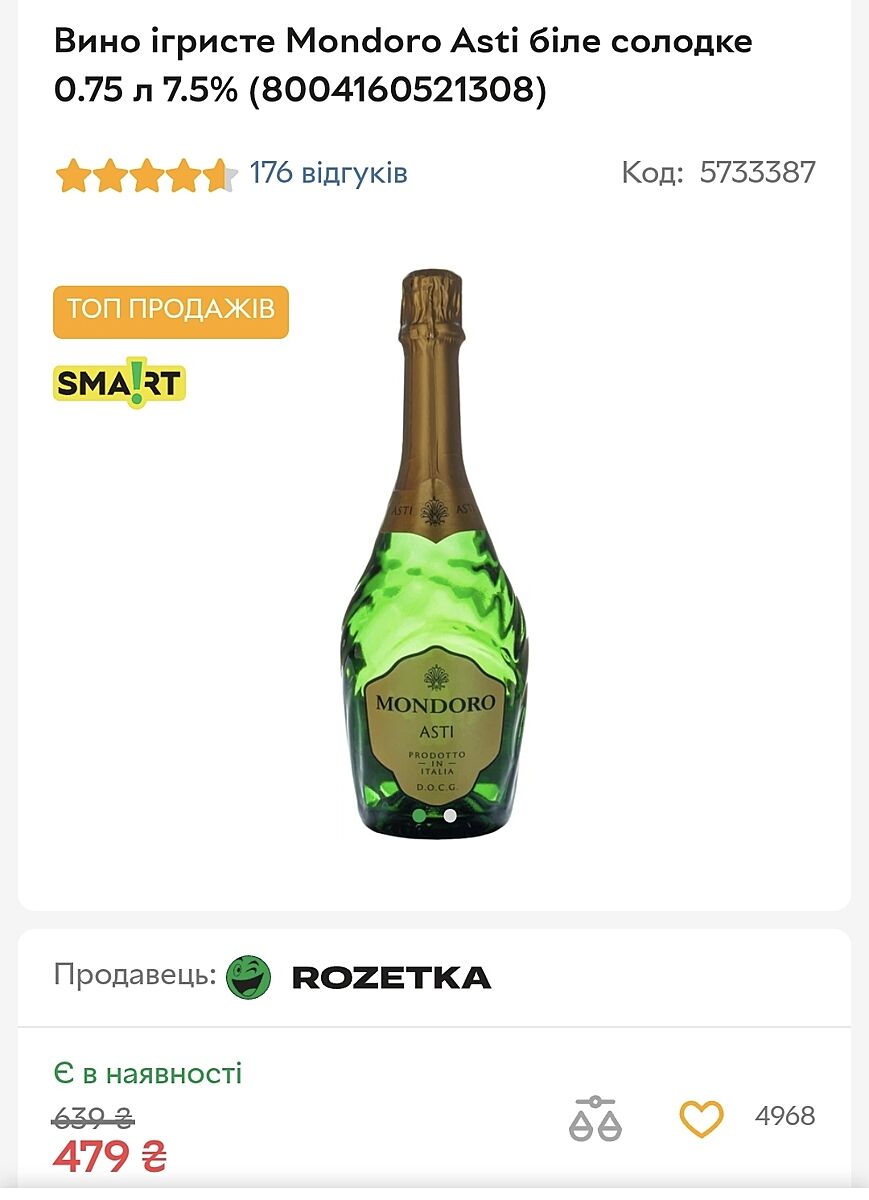Image resolution: width=869 pixels, height=1200 pixels.
Task: Click the Продавець label
Action: coord(135,975)
